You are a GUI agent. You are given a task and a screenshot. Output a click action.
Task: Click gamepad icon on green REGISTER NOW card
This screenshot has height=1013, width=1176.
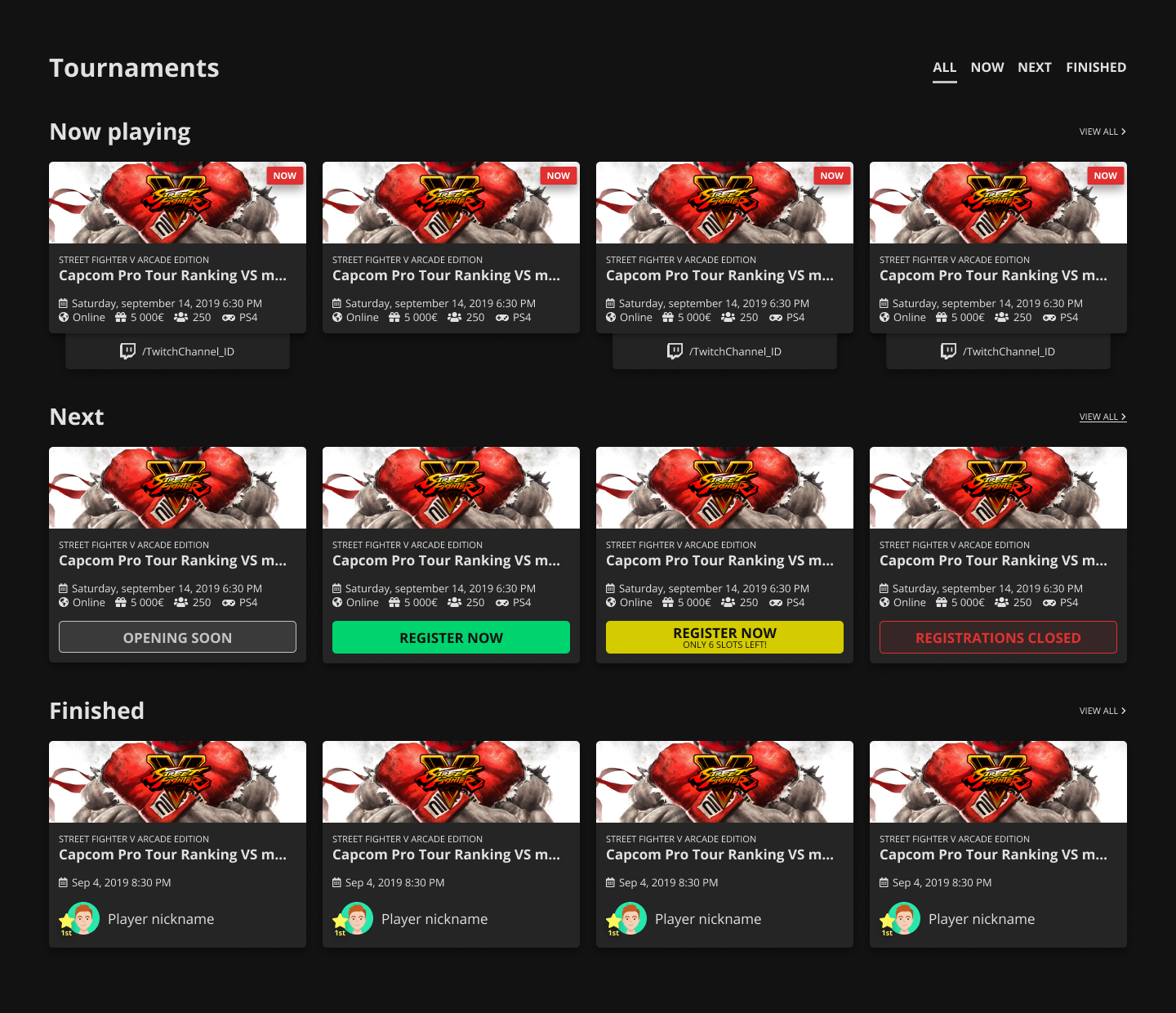(502, 602)
